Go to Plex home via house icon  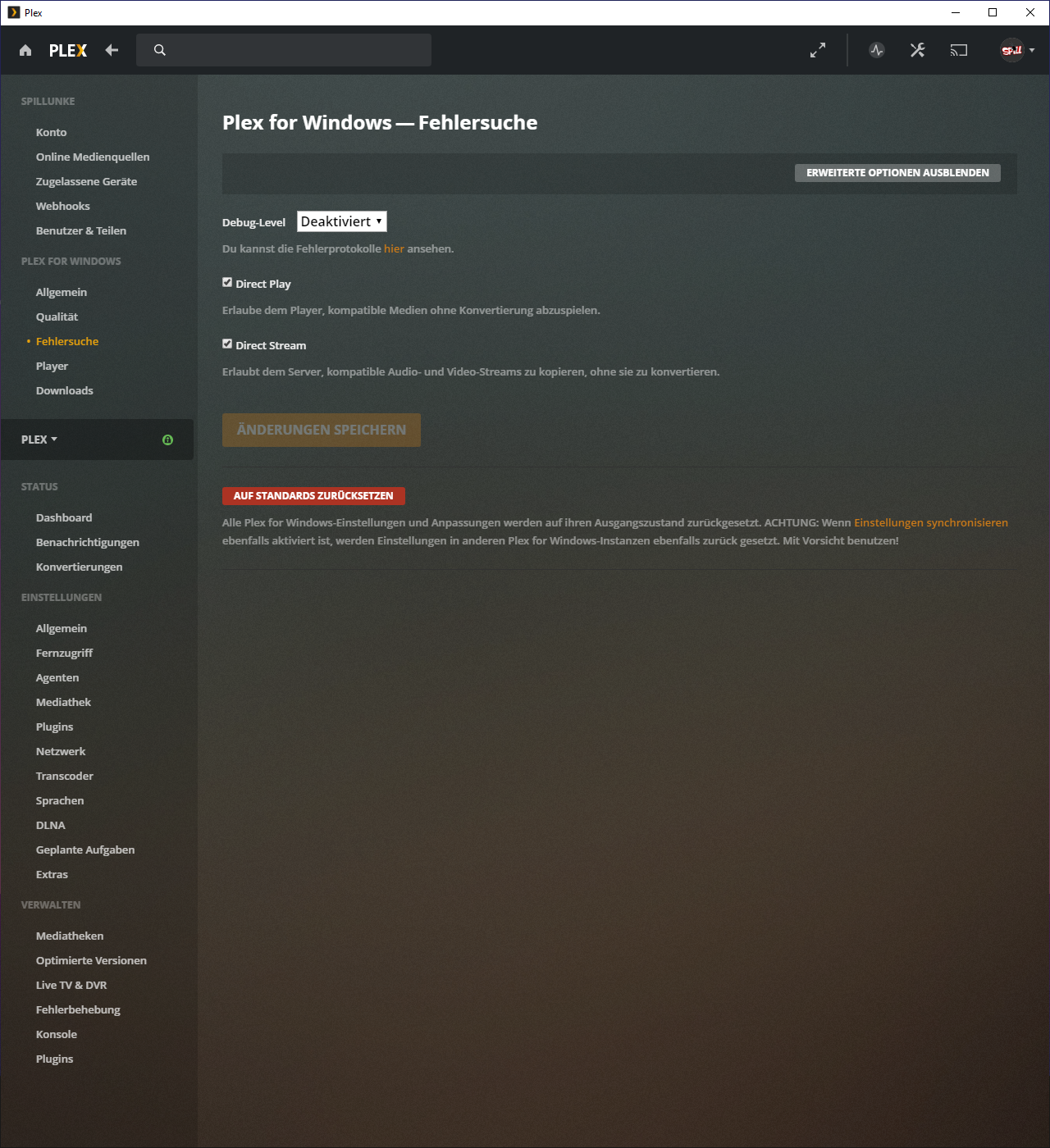click(25, 50)
